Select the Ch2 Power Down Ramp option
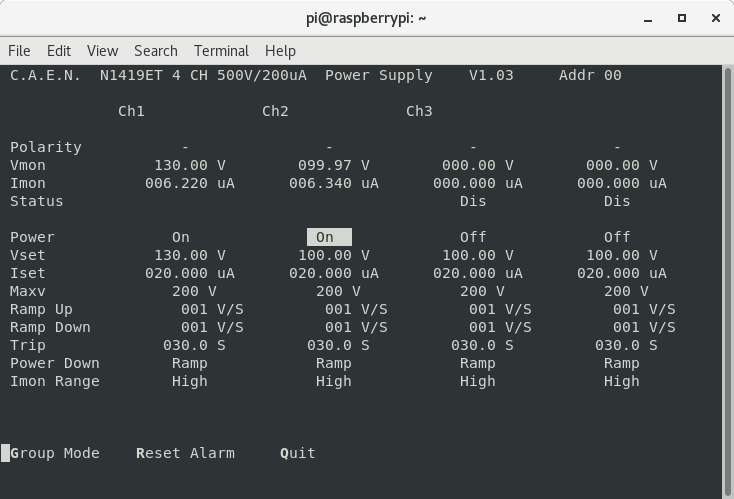The image size is (734, 499). pos(334,363)
